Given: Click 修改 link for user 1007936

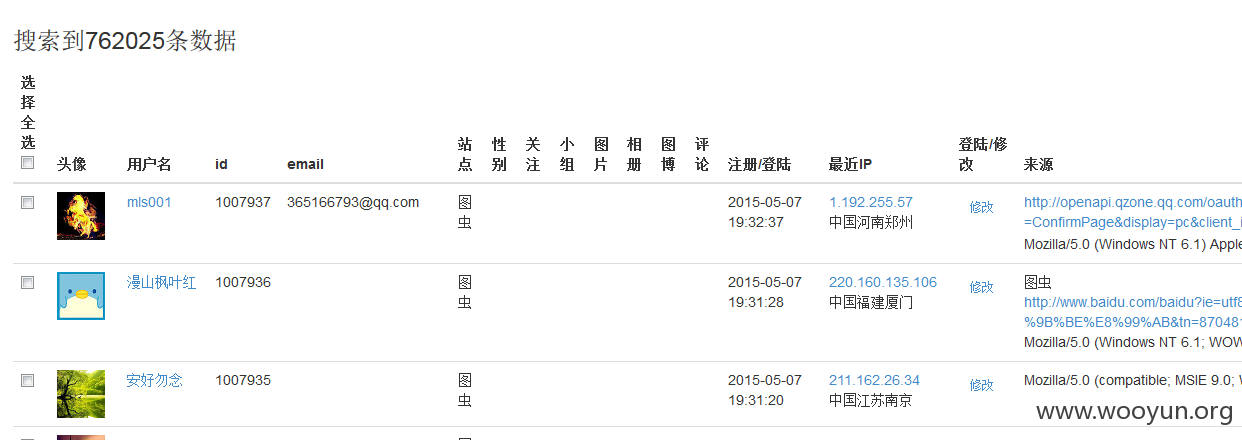Looking at the screenshot, I should click(981, 287).
